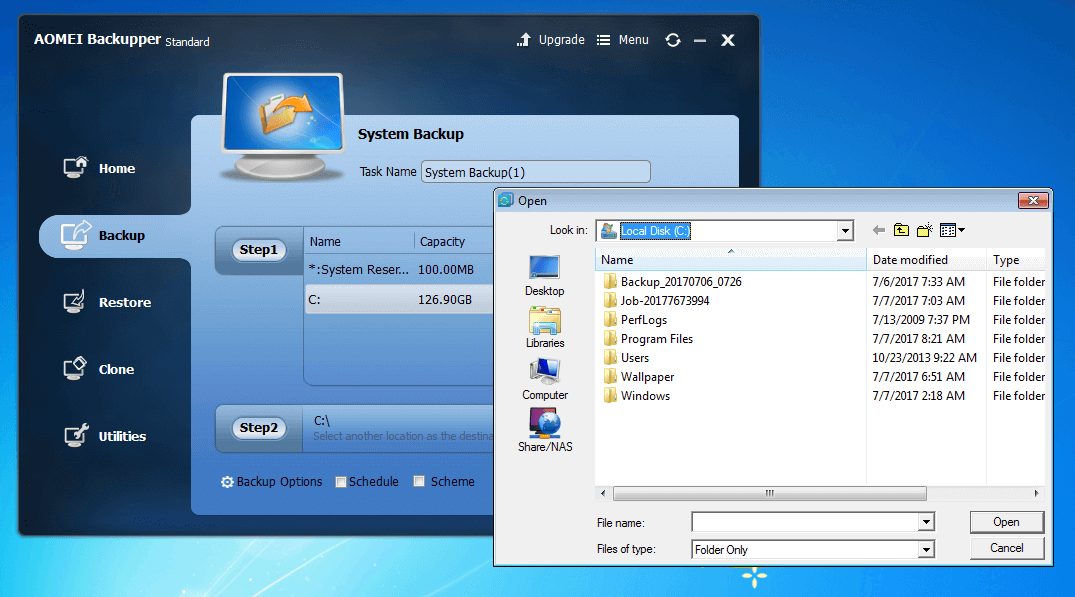Click the Home monitor icon
The image size is (1075, 597).
point(75,167)
